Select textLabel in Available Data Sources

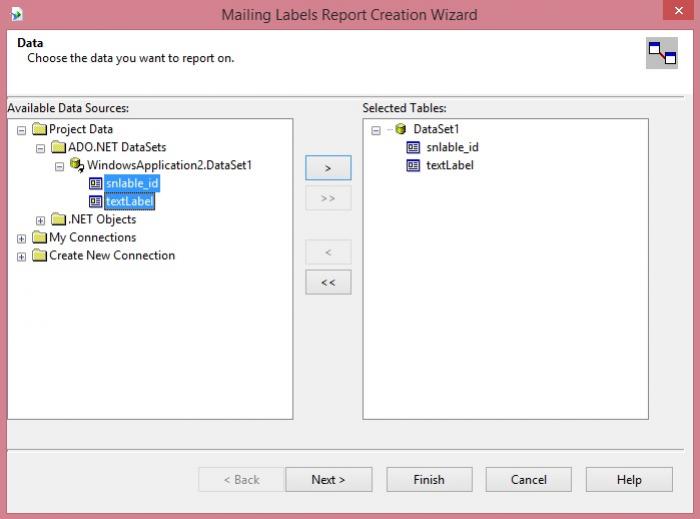(129, 201)
